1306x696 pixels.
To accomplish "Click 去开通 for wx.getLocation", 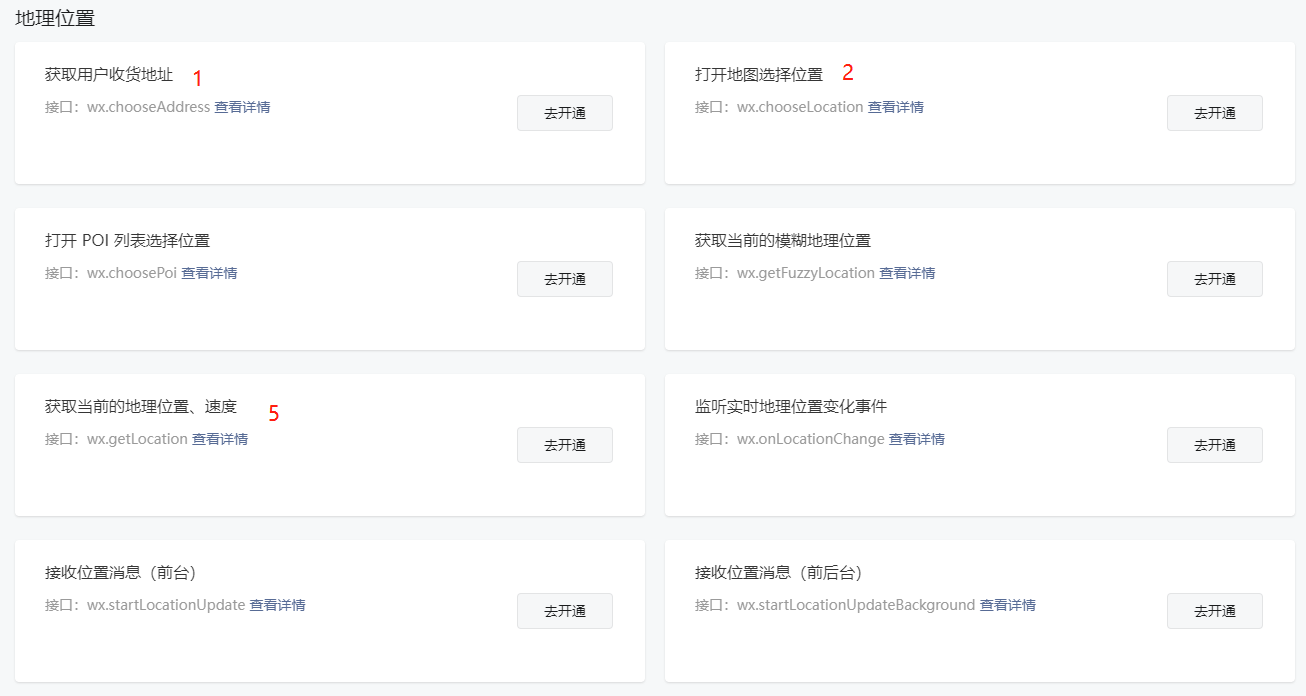I will pos(564,444).
